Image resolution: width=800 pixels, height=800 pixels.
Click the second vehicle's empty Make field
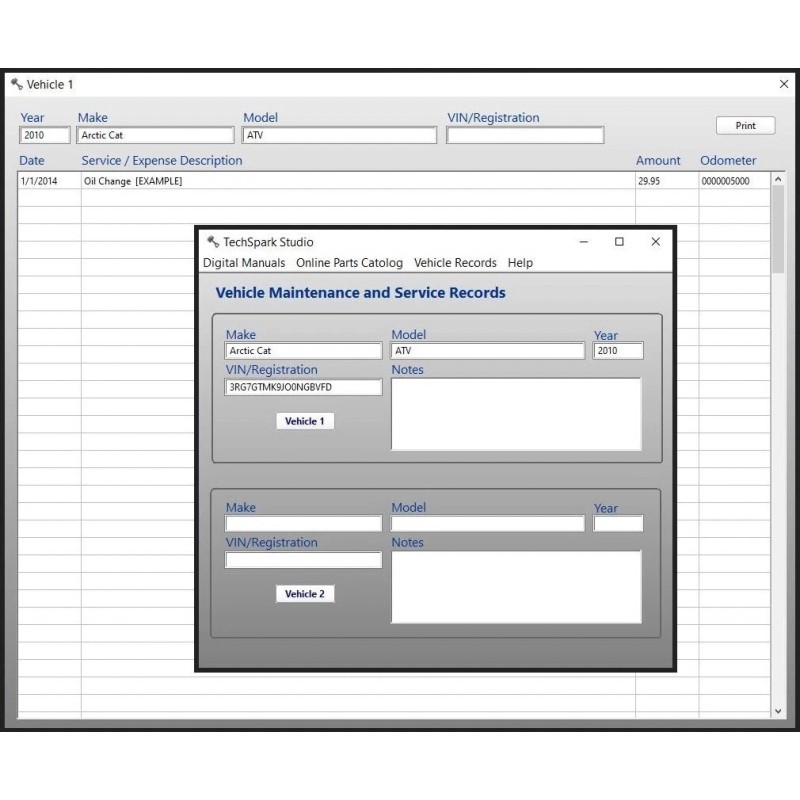pyautogui.click(x=303, y=524)
